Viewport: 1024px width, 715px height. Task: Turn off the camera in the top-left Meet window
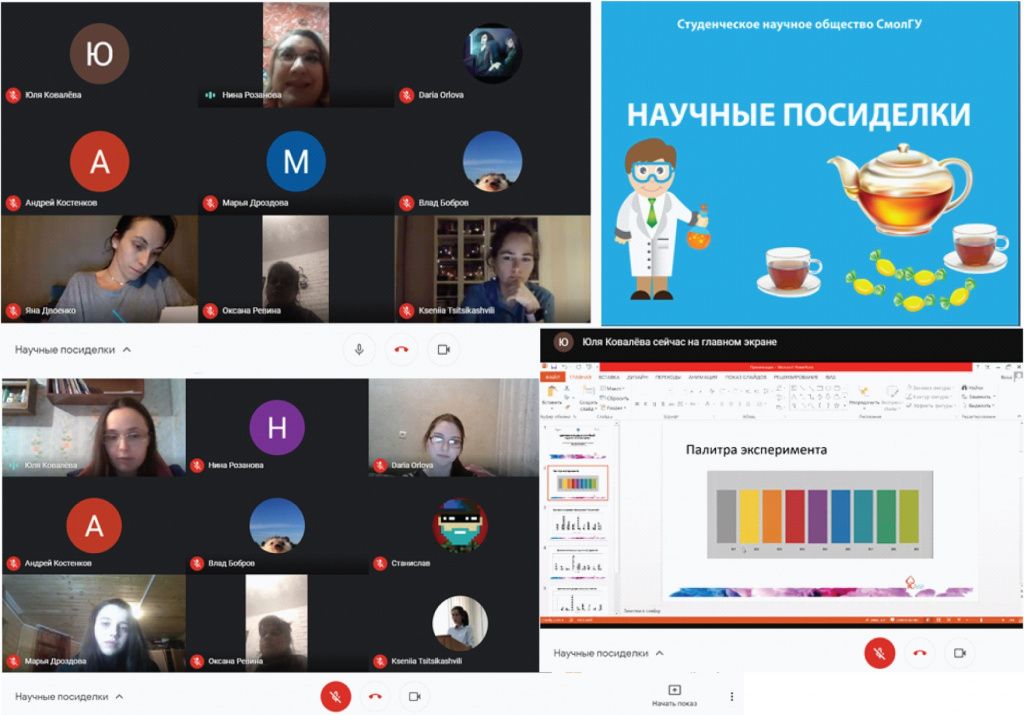click(443, 349)
